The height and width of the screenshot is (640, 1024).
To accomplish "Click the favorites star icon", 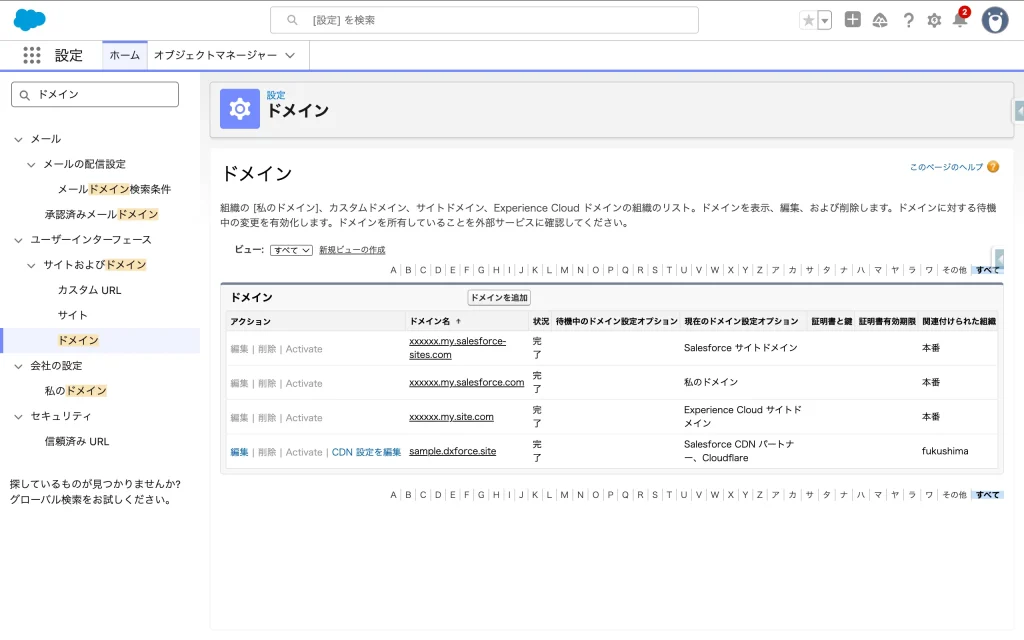I will (x=808, y=20).
